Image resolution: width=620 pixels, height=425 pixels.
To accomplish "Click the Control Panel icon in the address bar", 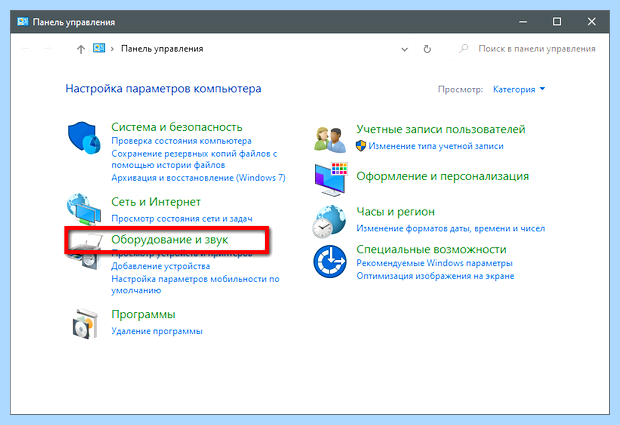I will tap(99, 48).
